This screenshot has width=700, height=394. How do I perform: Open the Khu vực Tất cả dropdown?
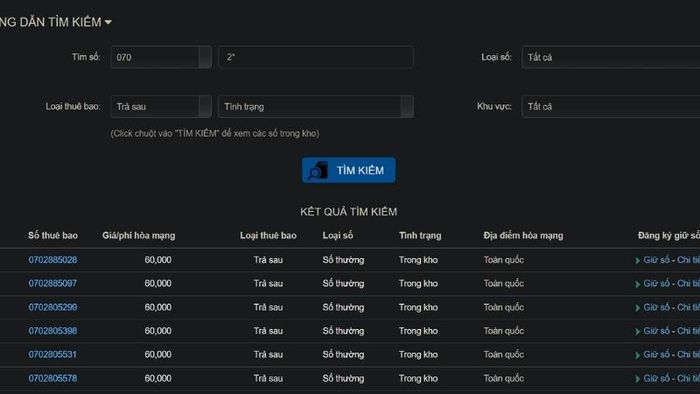coord(611,106)
